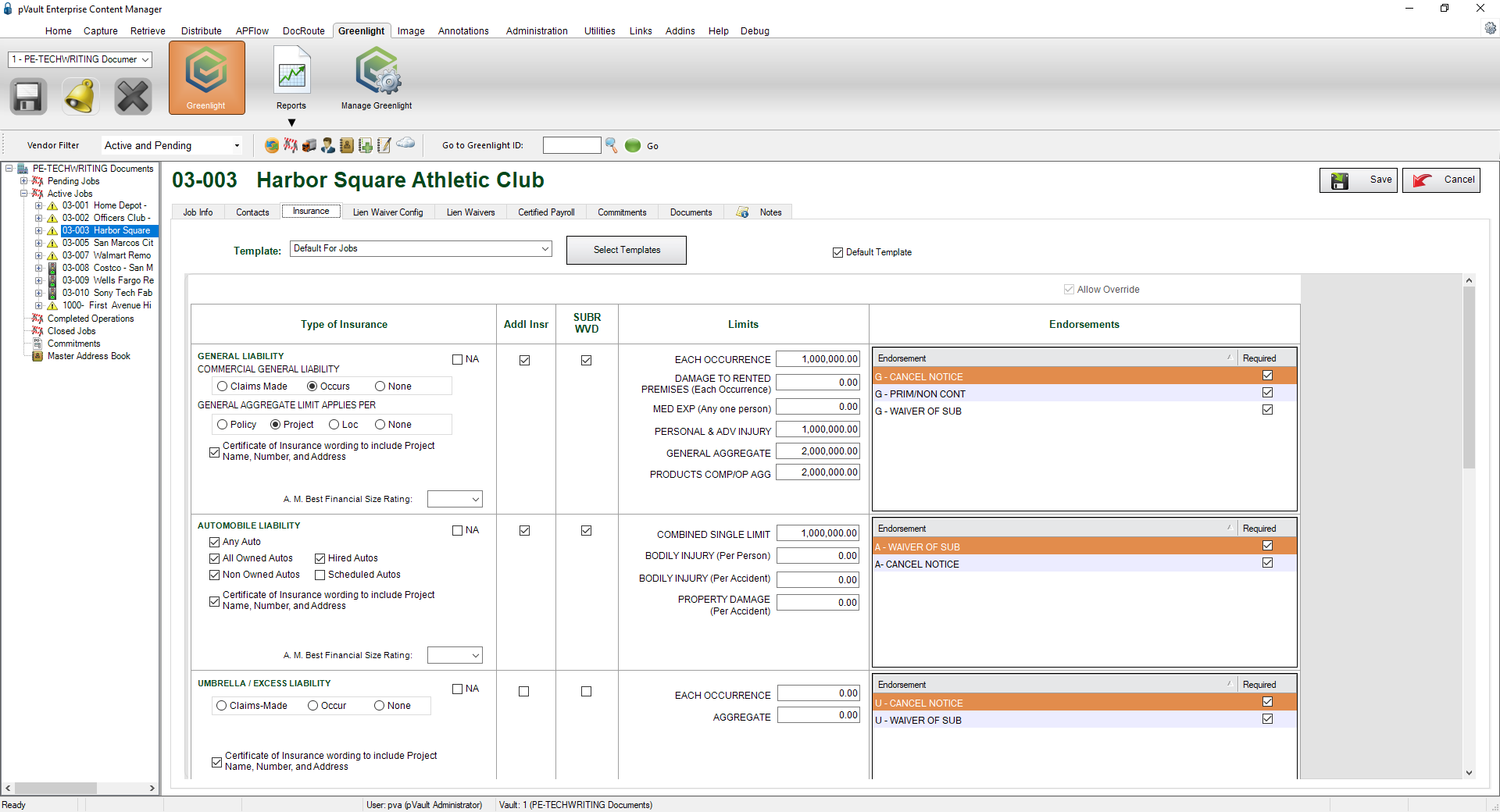
Task: Click the Select Templates button
Action: pos(627,251)
